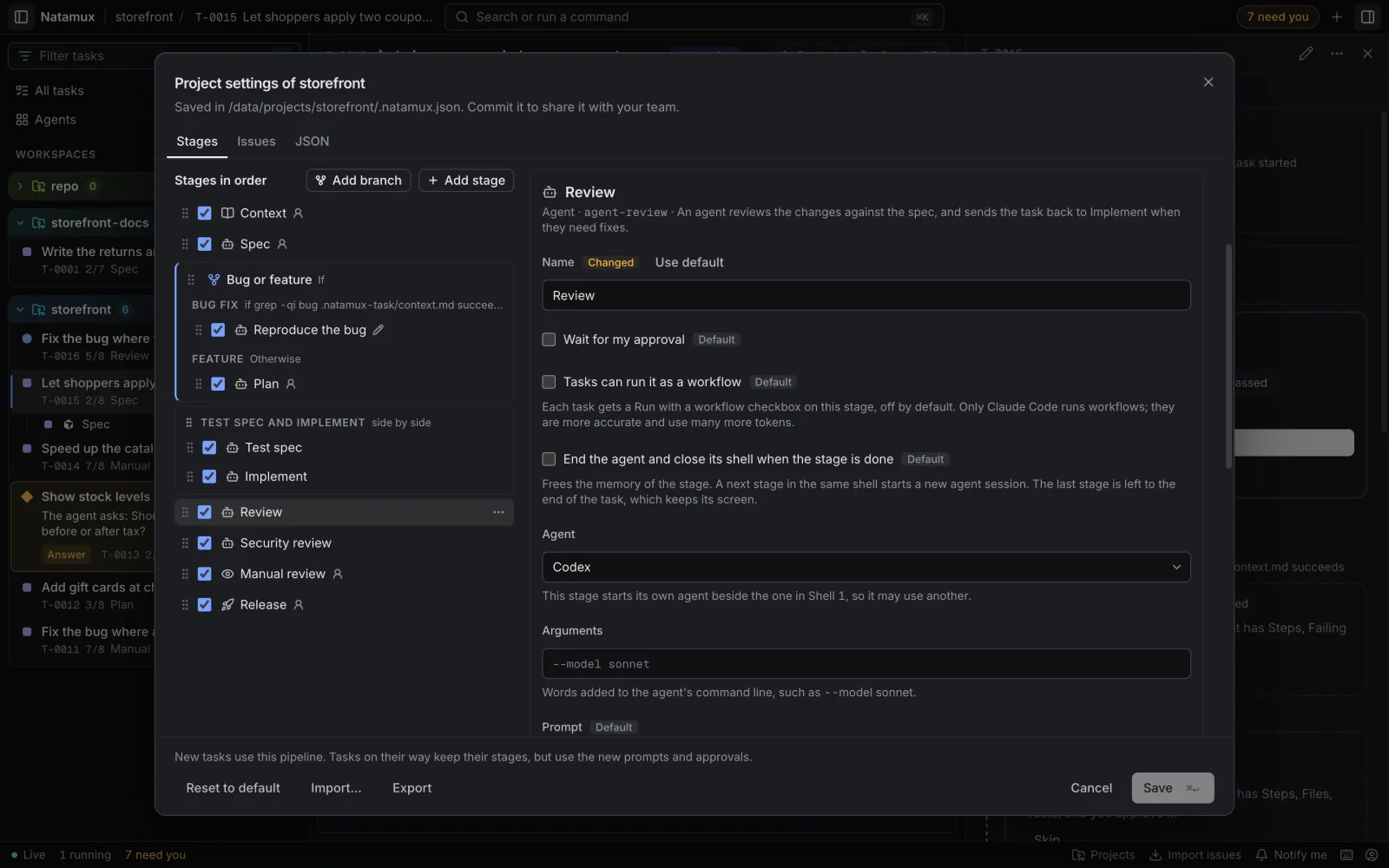This screenshot has height=868, width=1389.
Task: Click the plus icon in top bar
Action: (1337, 16)
